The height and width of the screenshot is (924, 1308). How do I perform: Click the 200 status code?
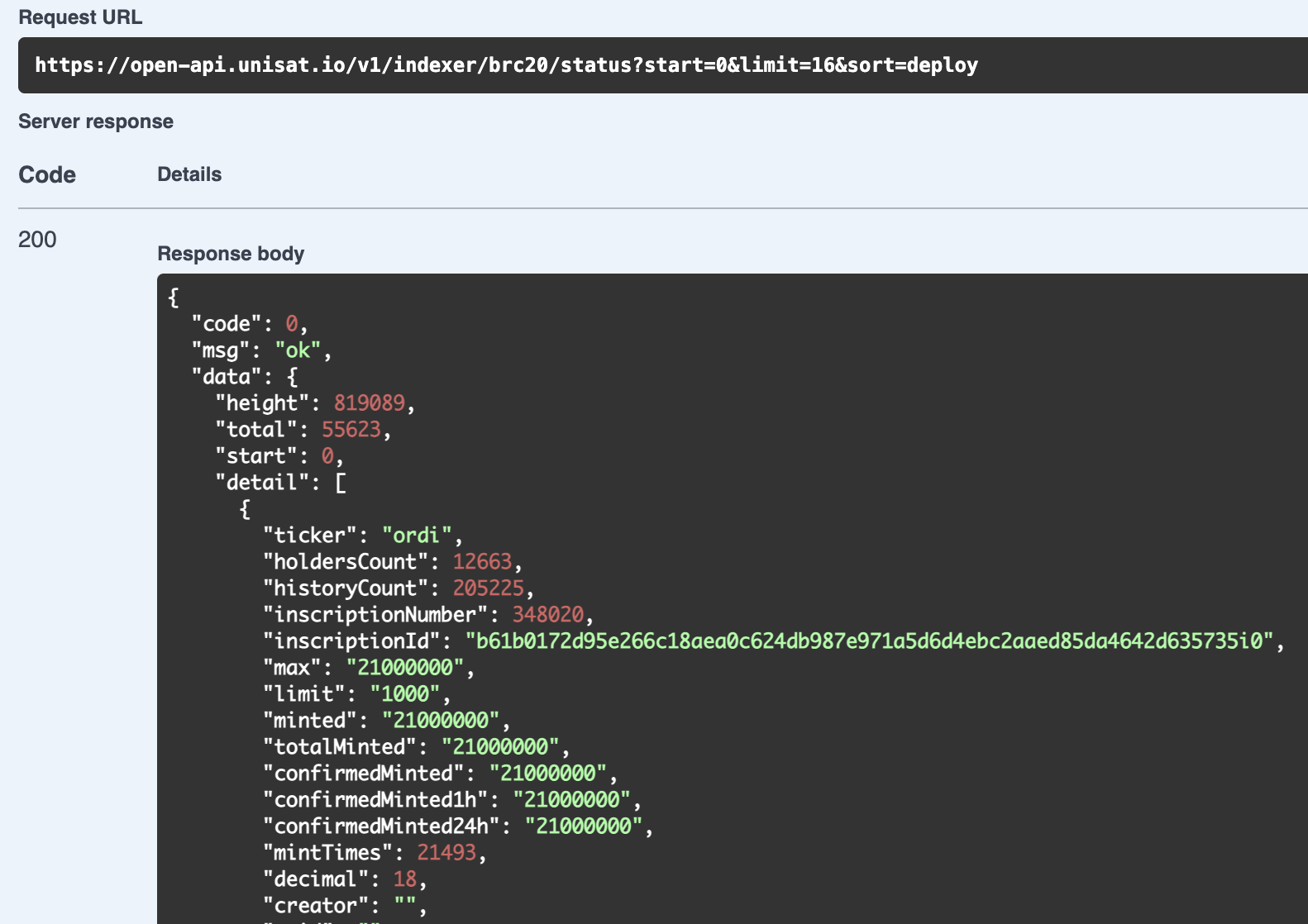pos(37,240)
